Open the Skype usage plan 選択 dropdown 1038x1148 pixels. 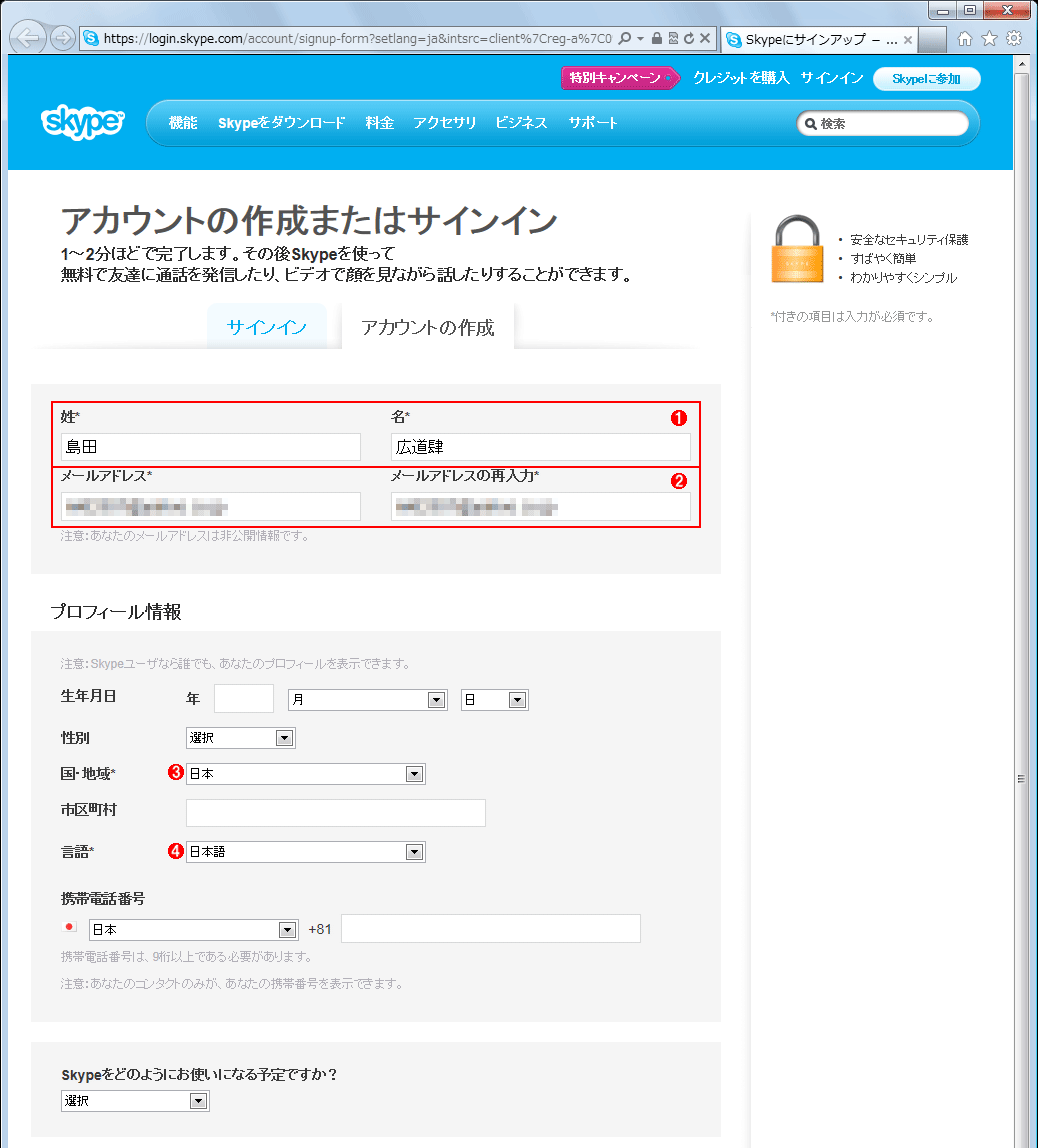pos(135,1100)
